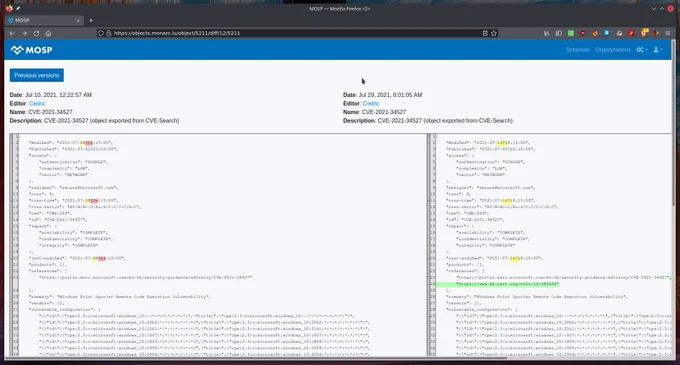This screenshot has width=680, height=365.
Task: Go forward with the browser forward arrow
Action: (24, 33)
